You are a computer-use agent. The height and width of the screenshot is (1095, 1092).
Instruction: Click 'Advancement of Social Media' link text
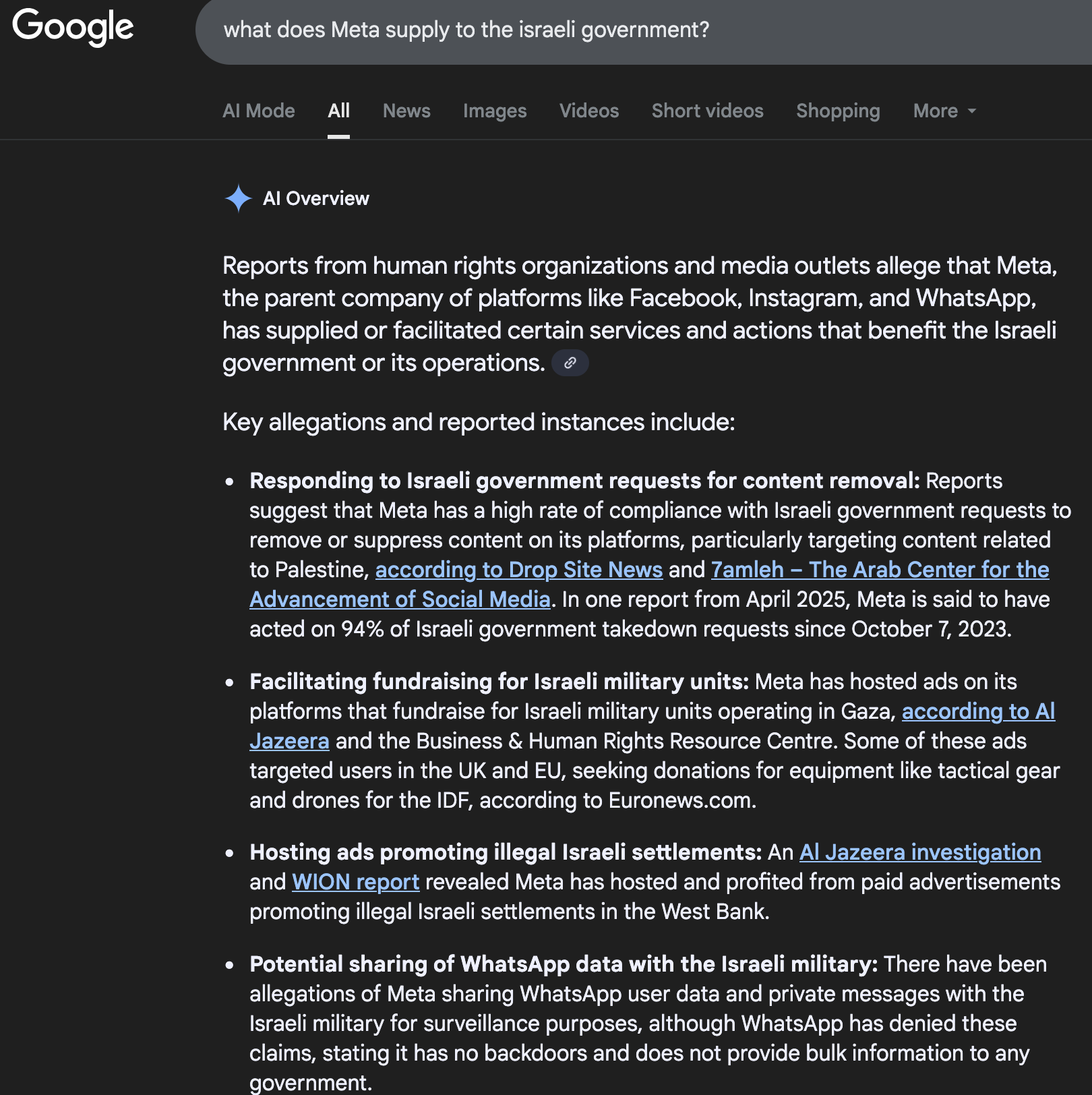400,599
